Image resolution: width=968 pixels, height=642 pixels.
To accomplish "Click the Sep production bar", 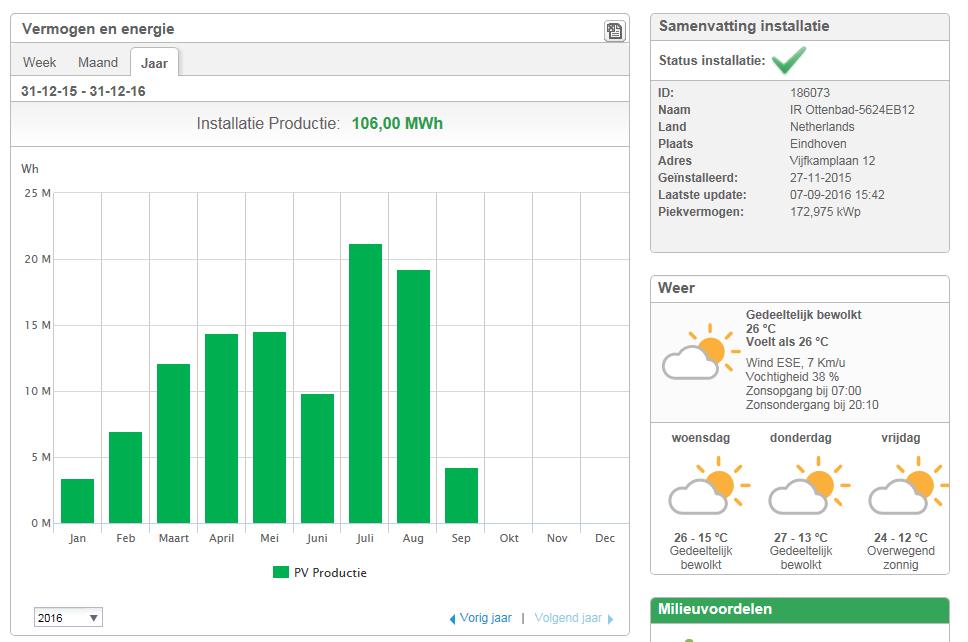I will pos(461,495).
